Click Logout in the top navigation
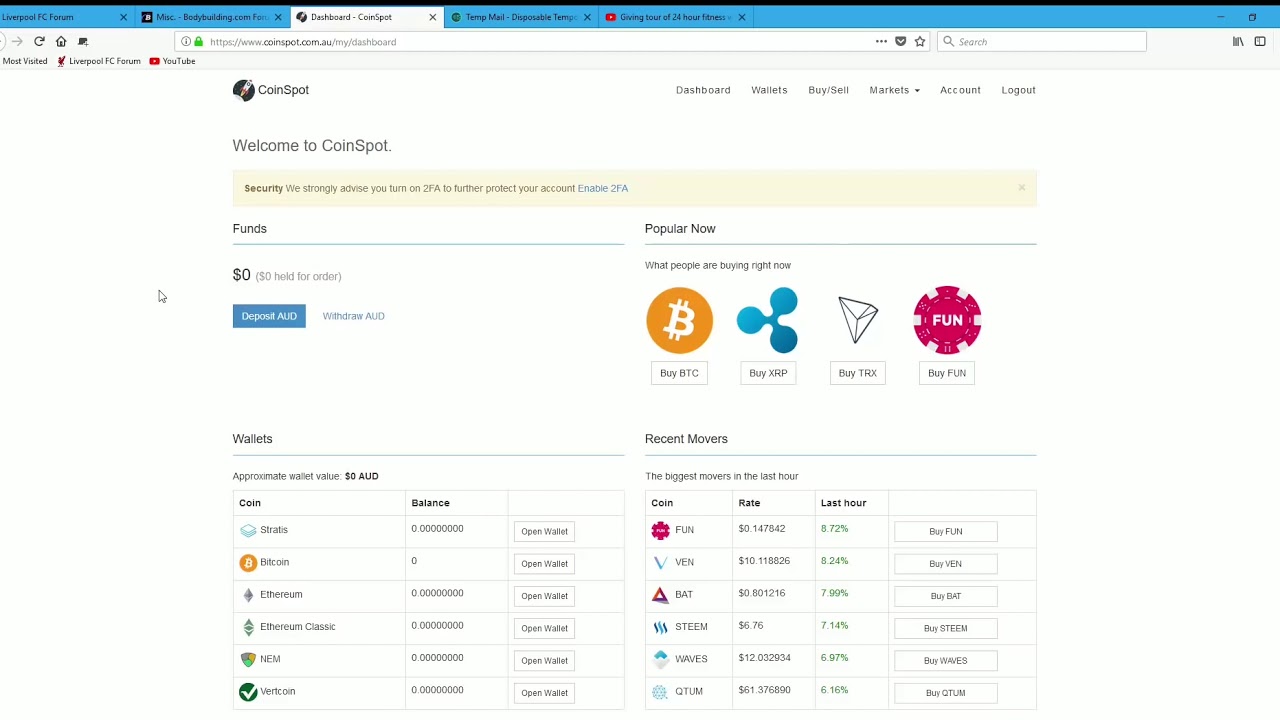The height and width of the screenshot is (720, 1280). coord(1018,90)
